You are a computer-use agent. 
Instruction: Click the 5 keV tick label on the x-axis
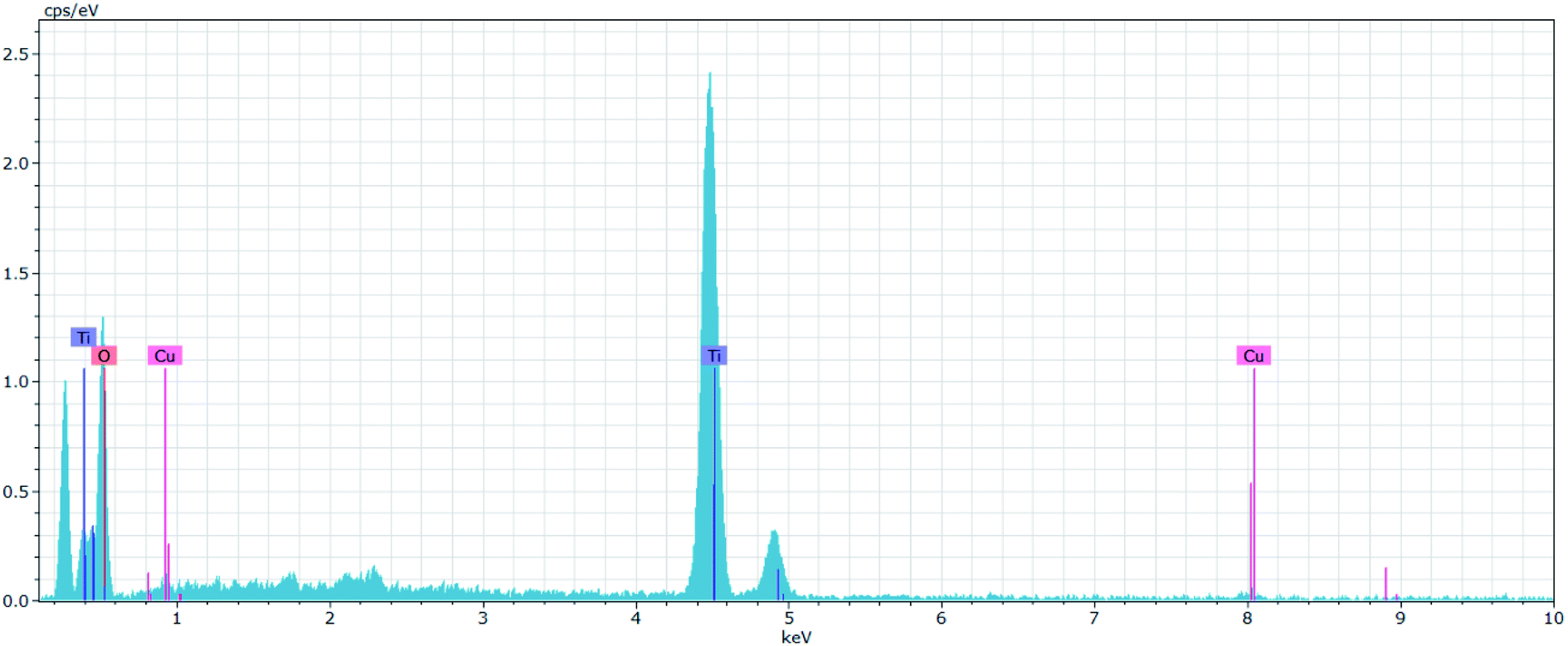click(789, 618)
